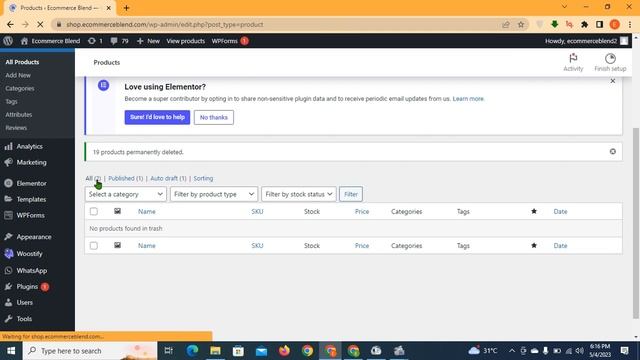Tick the select-all checkbox in table header
The image size is (640, 360).
coord(93,211)
